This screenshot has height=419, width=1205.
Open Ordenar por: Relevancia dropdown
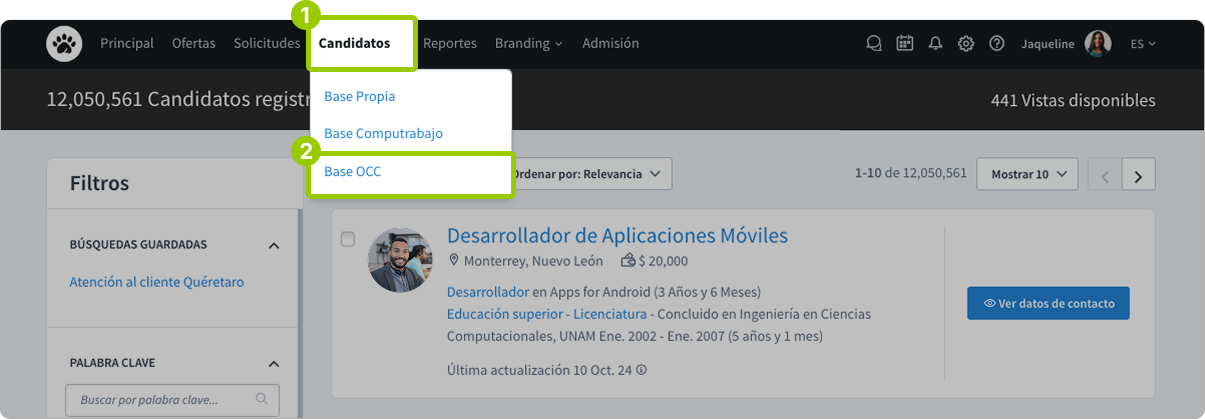588,174
